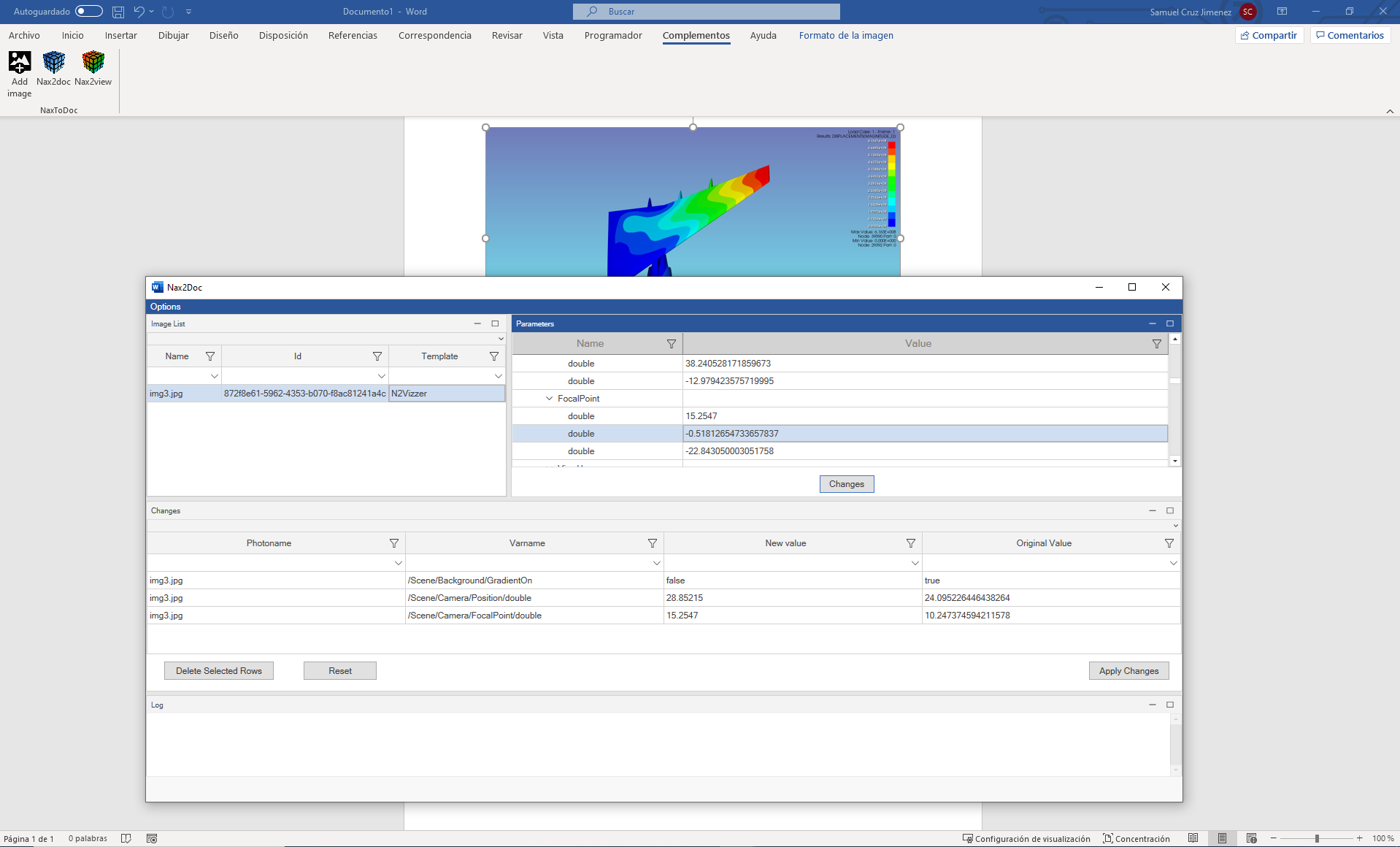This screenshot has width=1400, height=847.
Task: Click the Parameters scrollbar up arrow
Action: (1175, 340)
